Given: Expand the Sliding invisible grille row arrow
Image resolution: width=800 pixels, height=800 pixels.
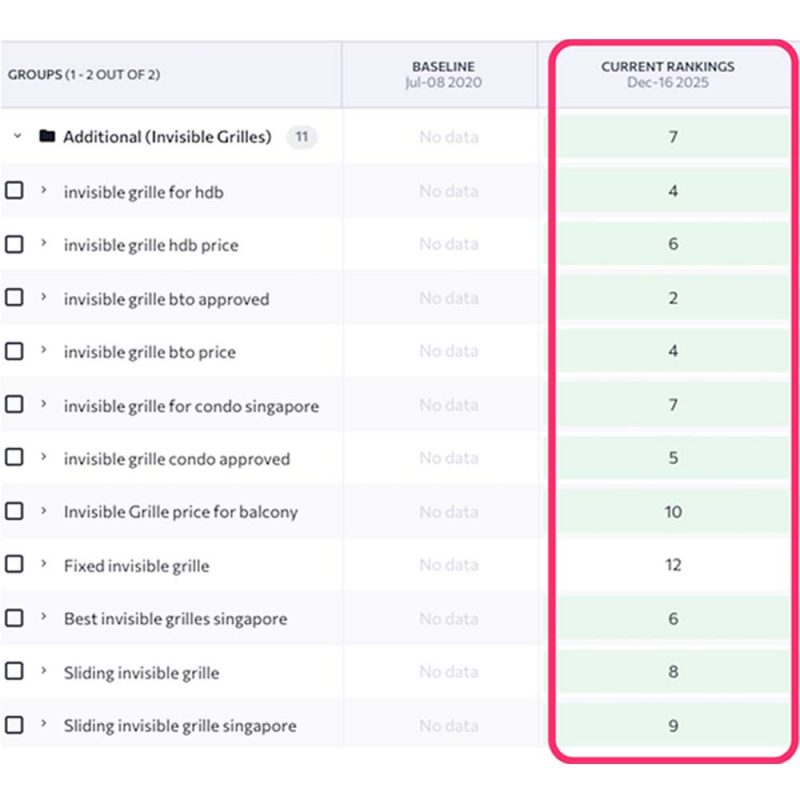Looking at the screenshot, I should 43,671.
